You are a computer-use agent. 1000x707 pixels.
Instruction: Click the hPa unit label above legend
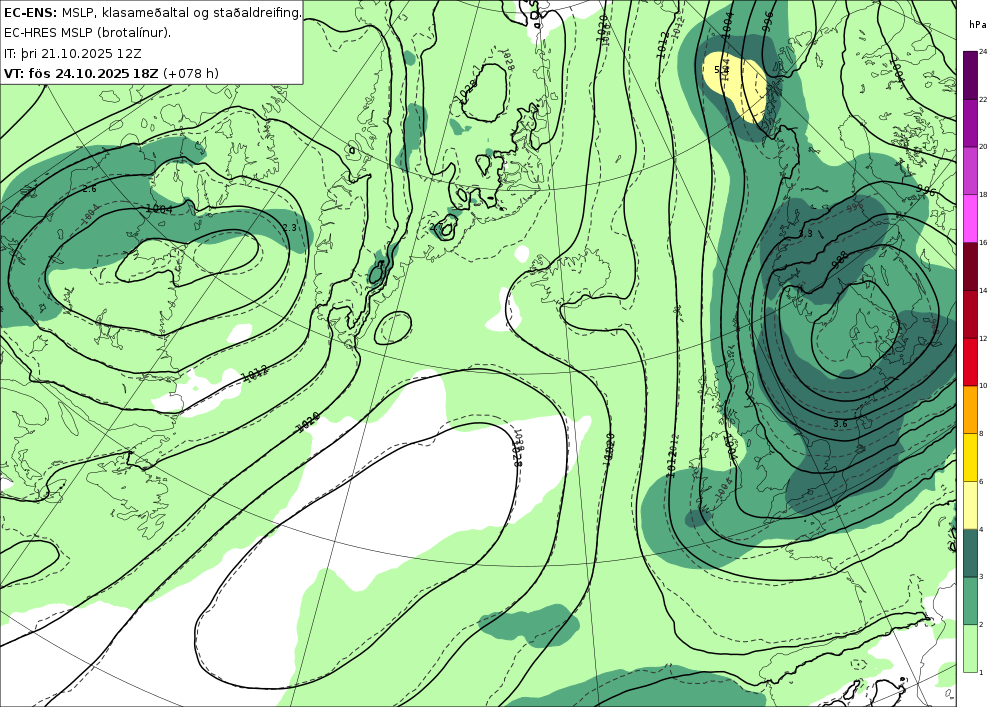click(x=977, y=25)
